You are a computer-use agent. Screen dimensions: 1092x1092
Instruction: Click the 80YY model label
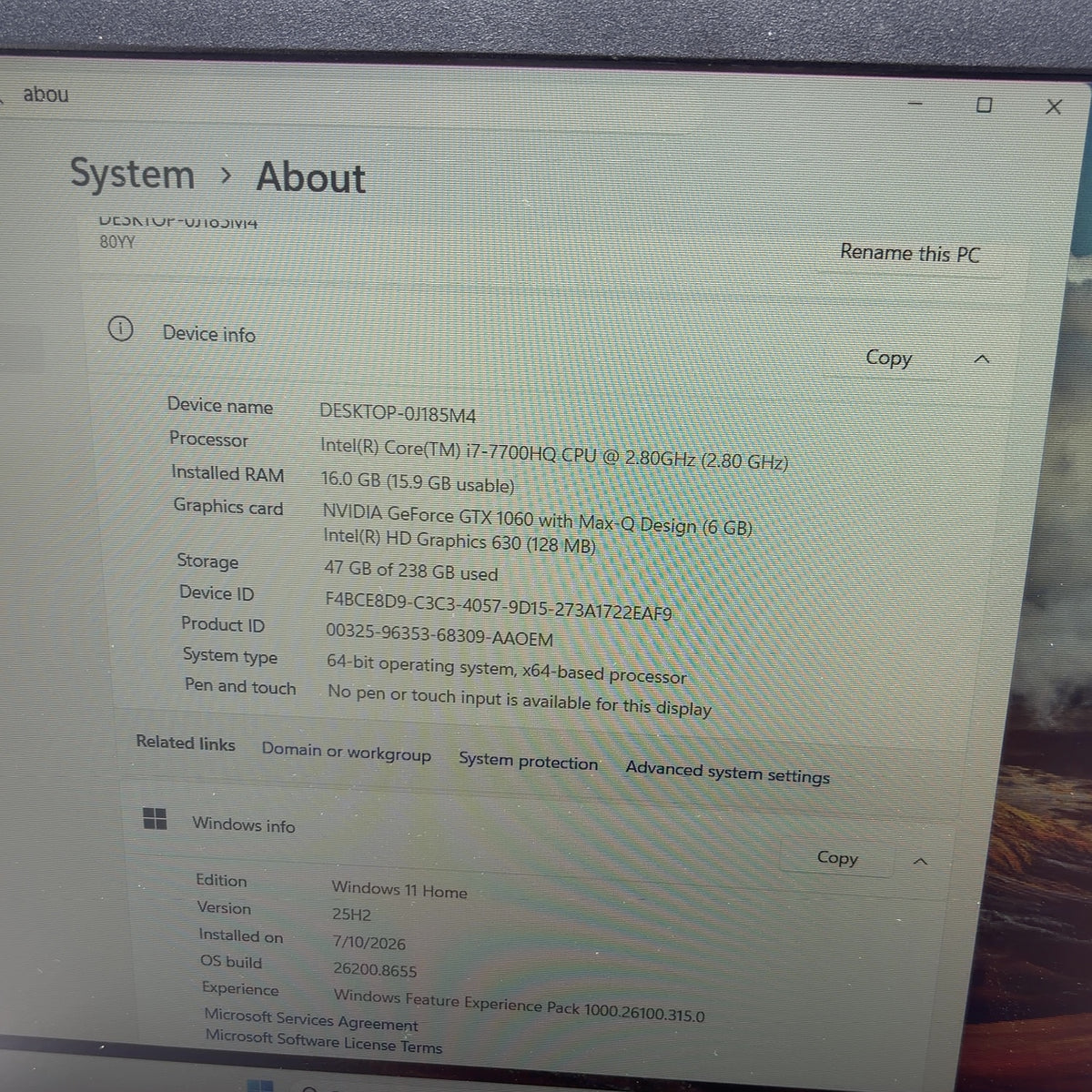(x=117, y=242)
